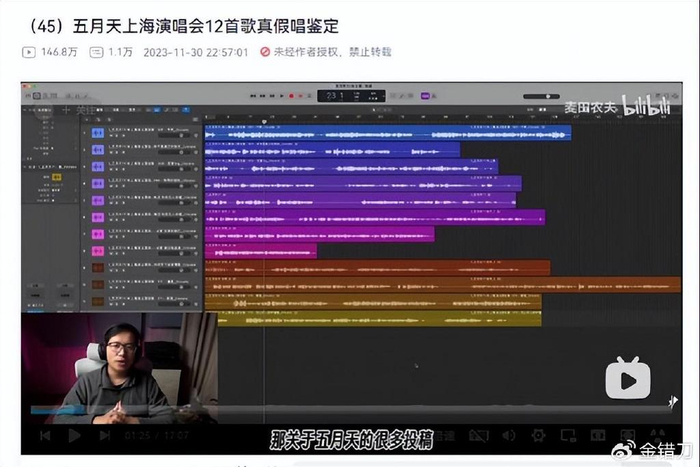Click the +关注 follow button overlay
700x467 pixels.
[79, 110]
